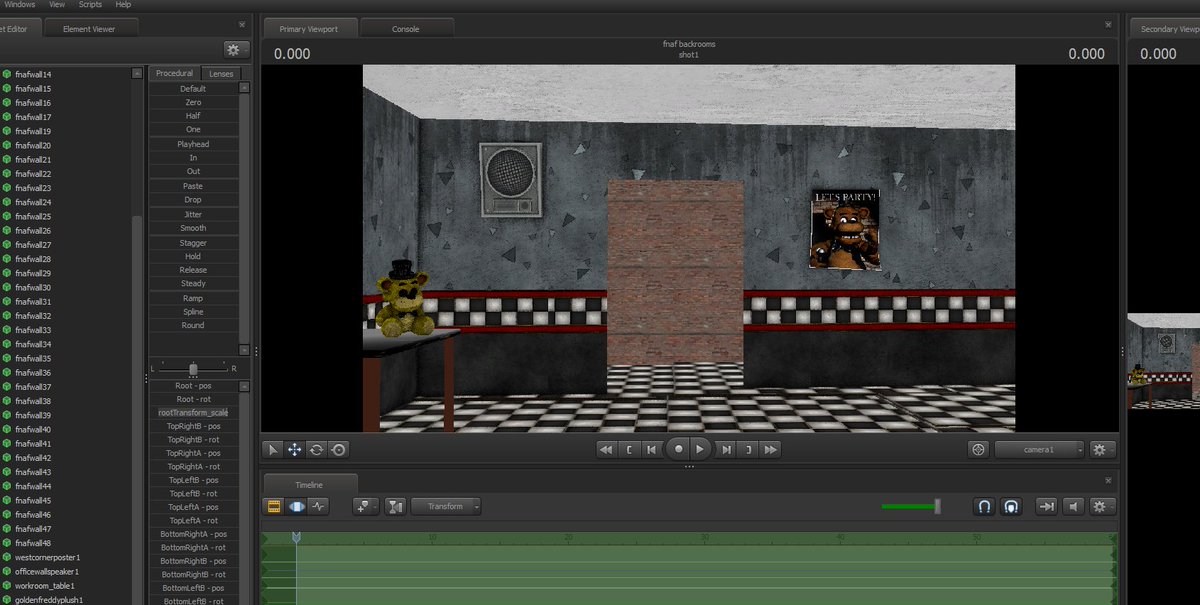
Task: Select the BottomRightA - pos control
Action: point(193,534)
